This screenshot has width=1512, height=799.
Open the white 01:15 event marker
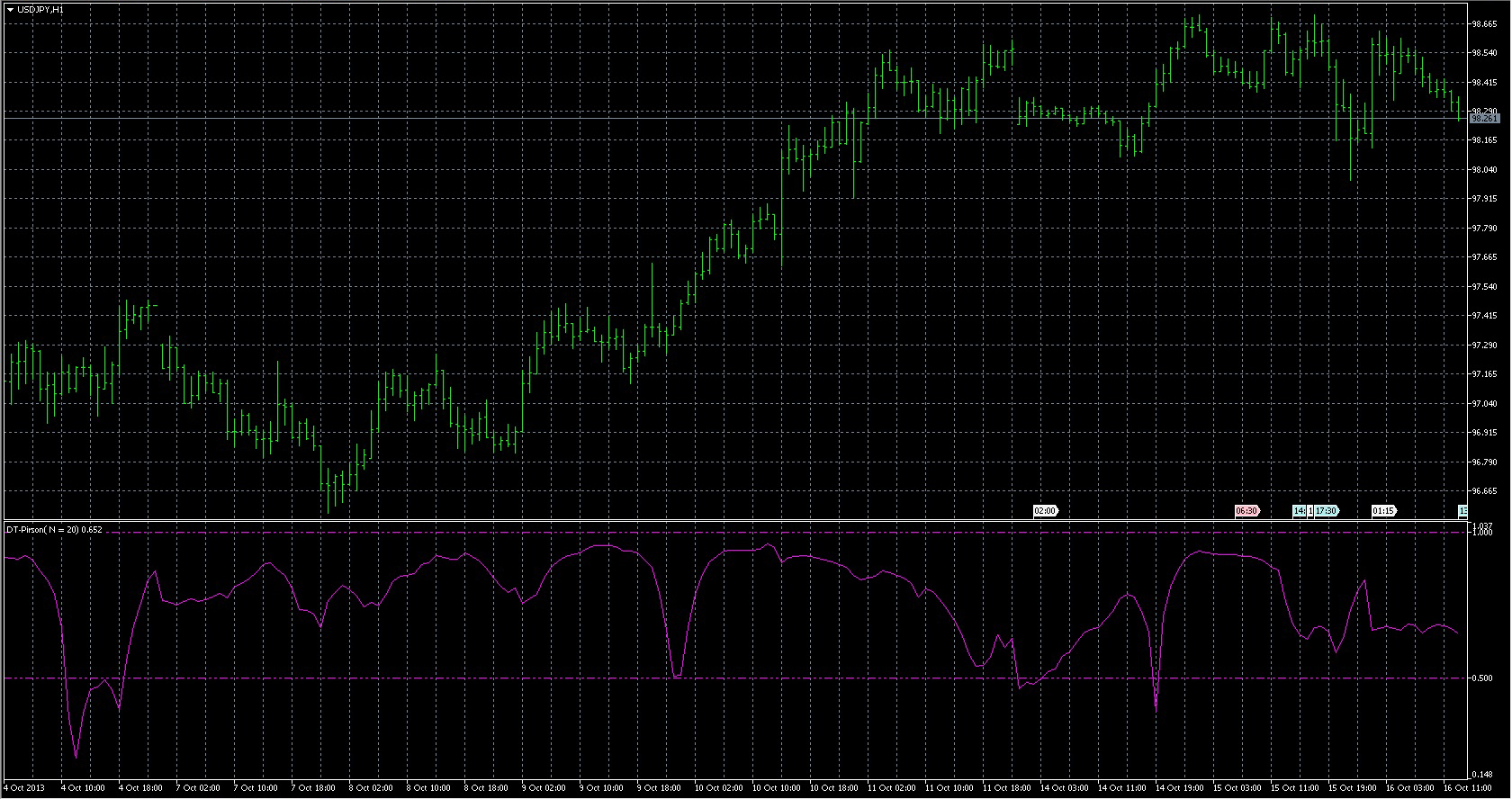(1383, 511)
